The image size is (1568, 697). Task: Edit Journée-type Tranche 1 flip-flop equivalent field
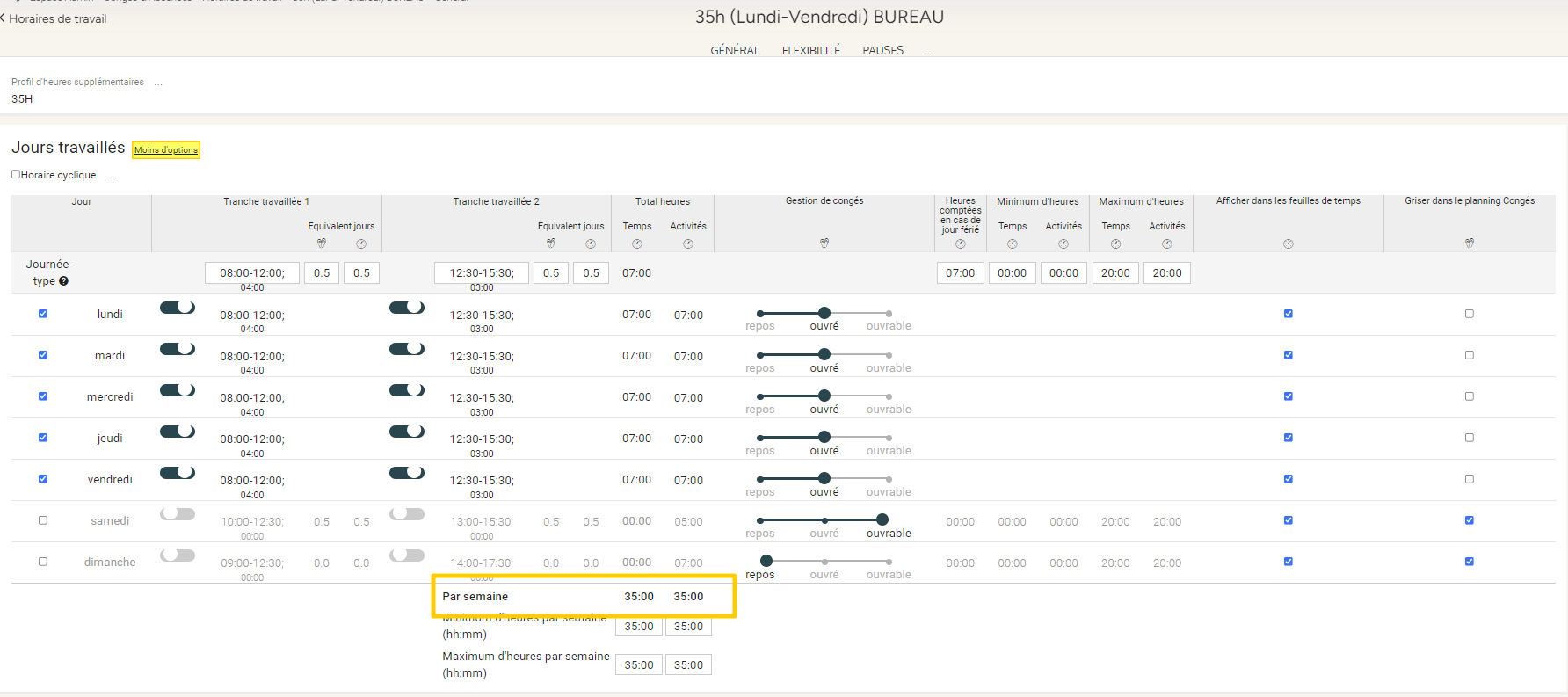pos(322,273)
